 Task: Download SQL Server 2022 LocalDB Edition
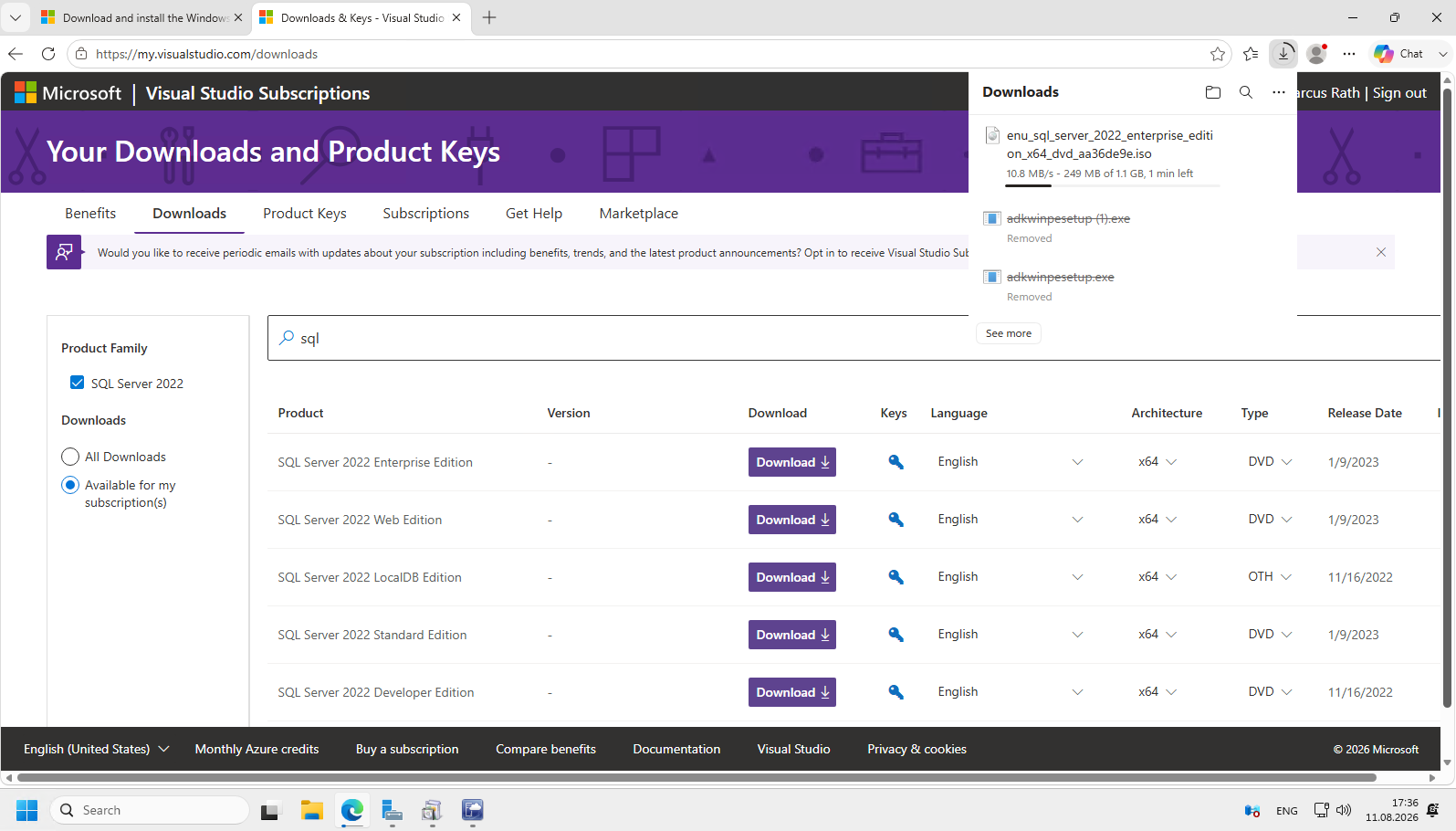(792, 577)
